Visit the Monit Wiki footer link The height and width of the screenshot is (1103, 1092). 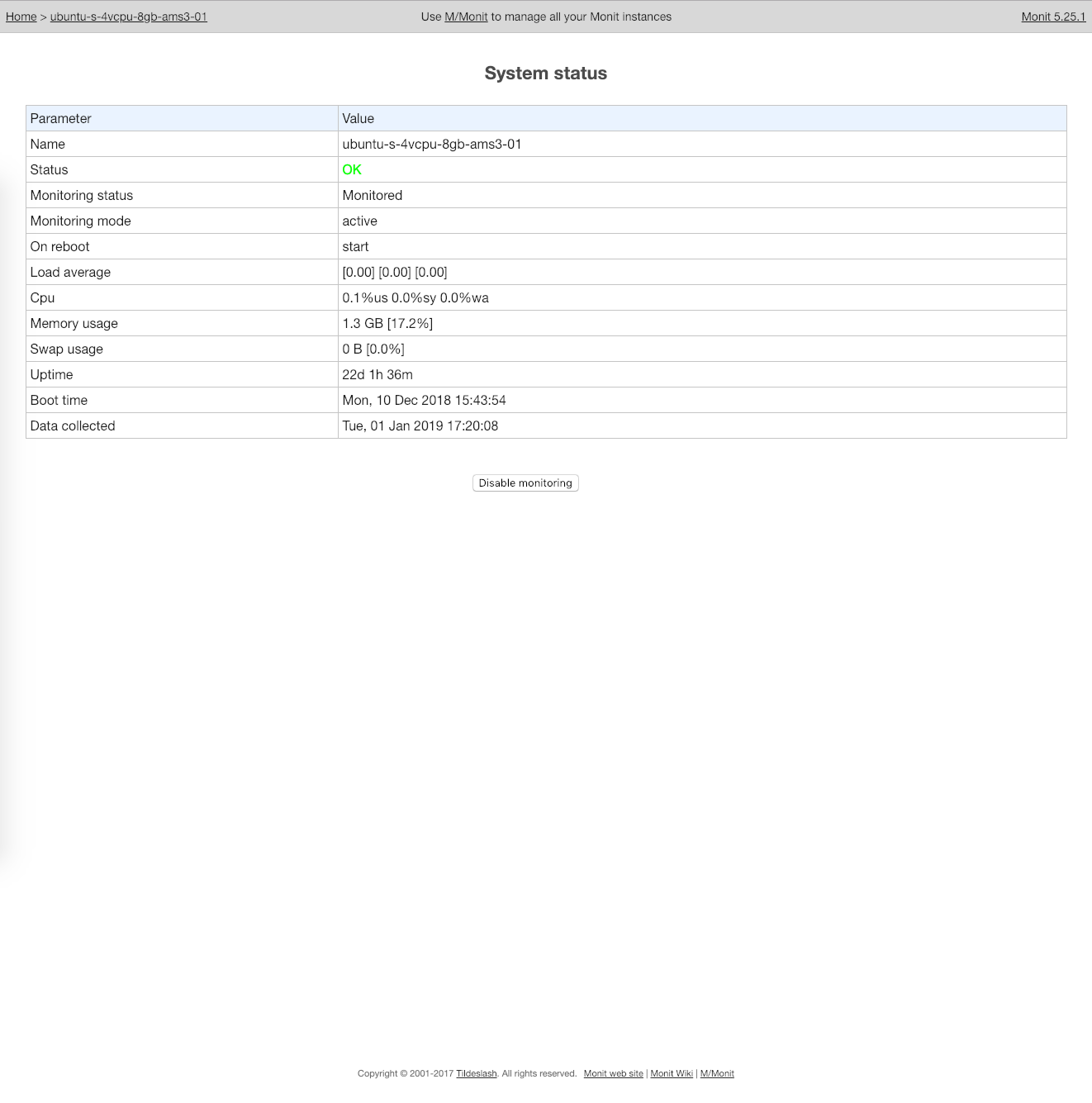[x=671, y=1073]
